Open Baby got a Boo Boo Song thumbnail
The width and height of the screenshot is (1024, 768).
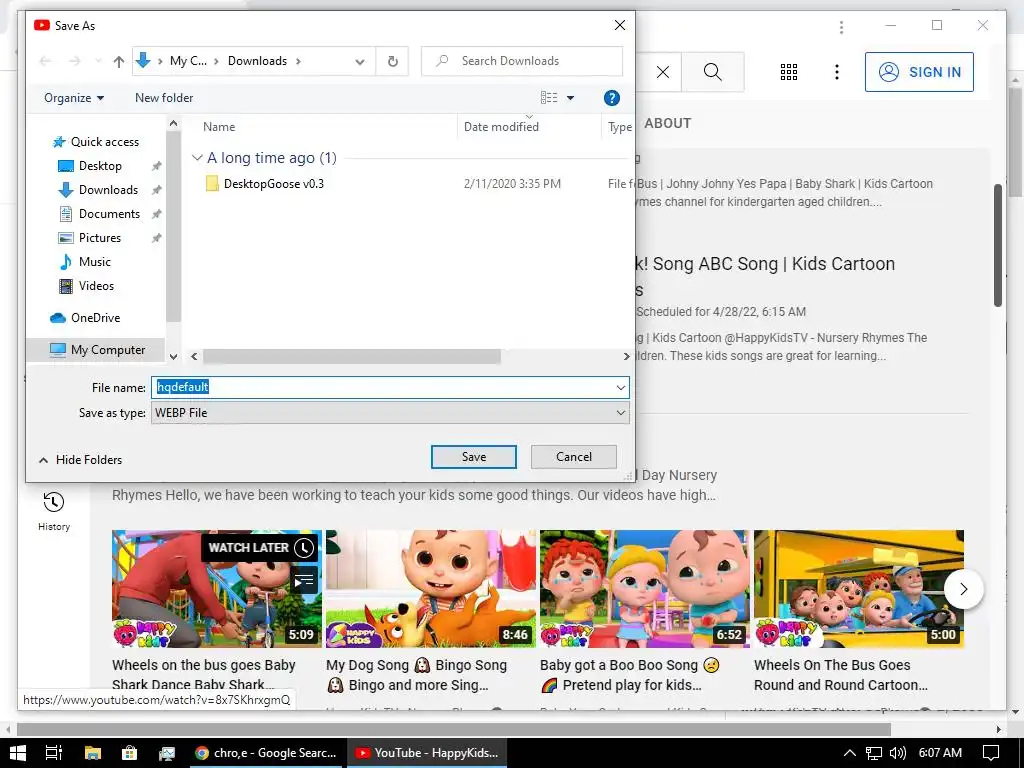645,589
